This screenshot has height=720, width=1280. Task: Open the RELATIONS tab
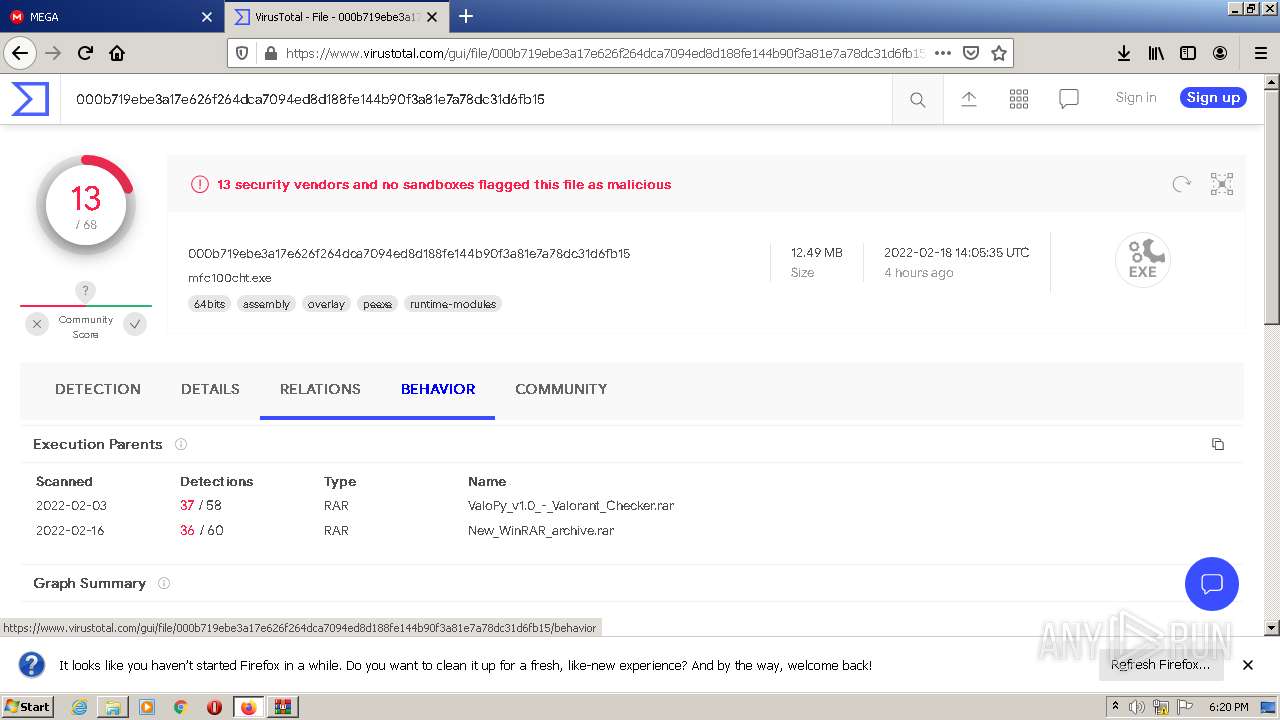320,389
